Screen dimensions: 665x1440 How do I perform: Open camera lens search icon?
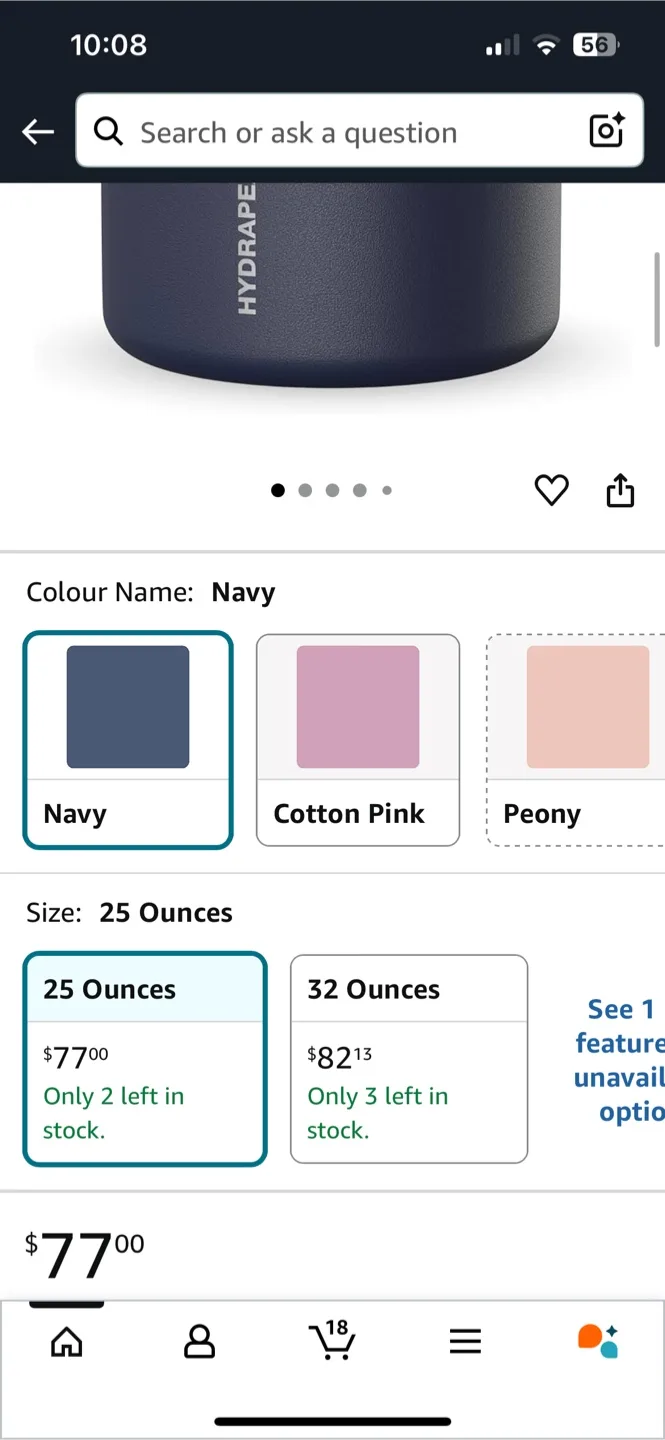tap(606, 131)
